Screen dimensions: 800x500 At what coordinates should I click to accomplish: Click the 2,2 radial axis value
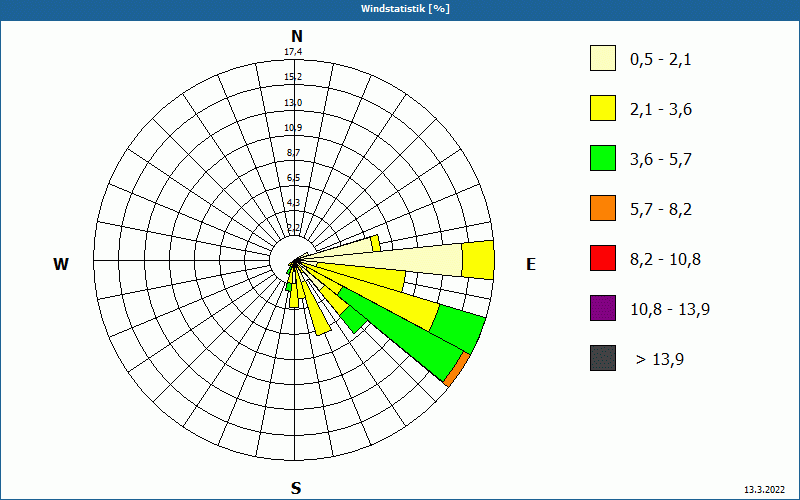tap(293, 228)
